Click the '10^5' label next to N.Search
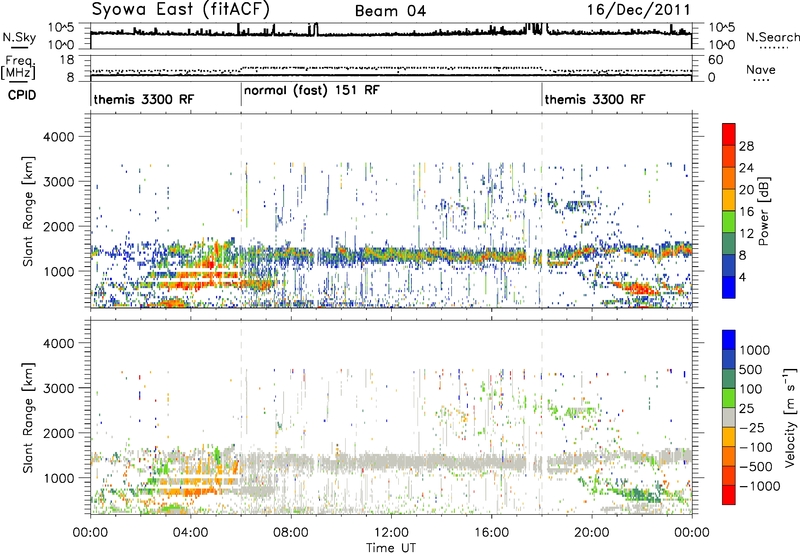Viewport: 800px width, 554px height. click(x=721, y=27)
